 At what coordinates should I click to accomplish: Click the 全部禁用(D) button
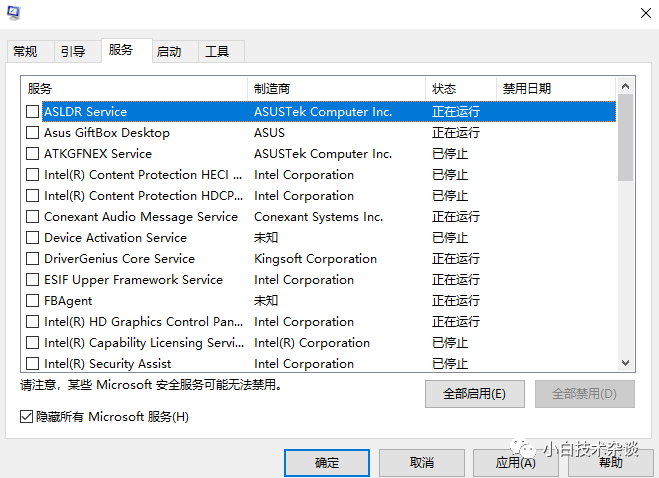(584, 394)
